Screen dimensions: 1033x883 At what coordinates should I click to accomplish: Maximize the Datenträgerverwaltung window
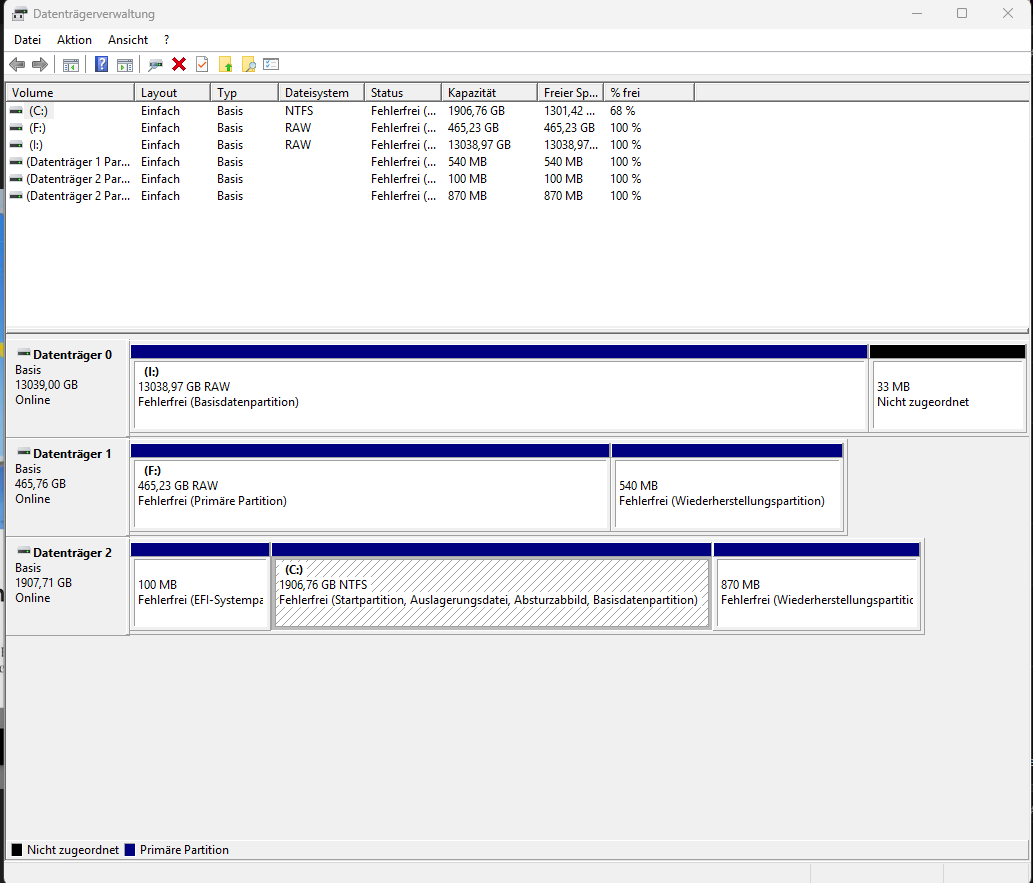[x=962, y=13]
